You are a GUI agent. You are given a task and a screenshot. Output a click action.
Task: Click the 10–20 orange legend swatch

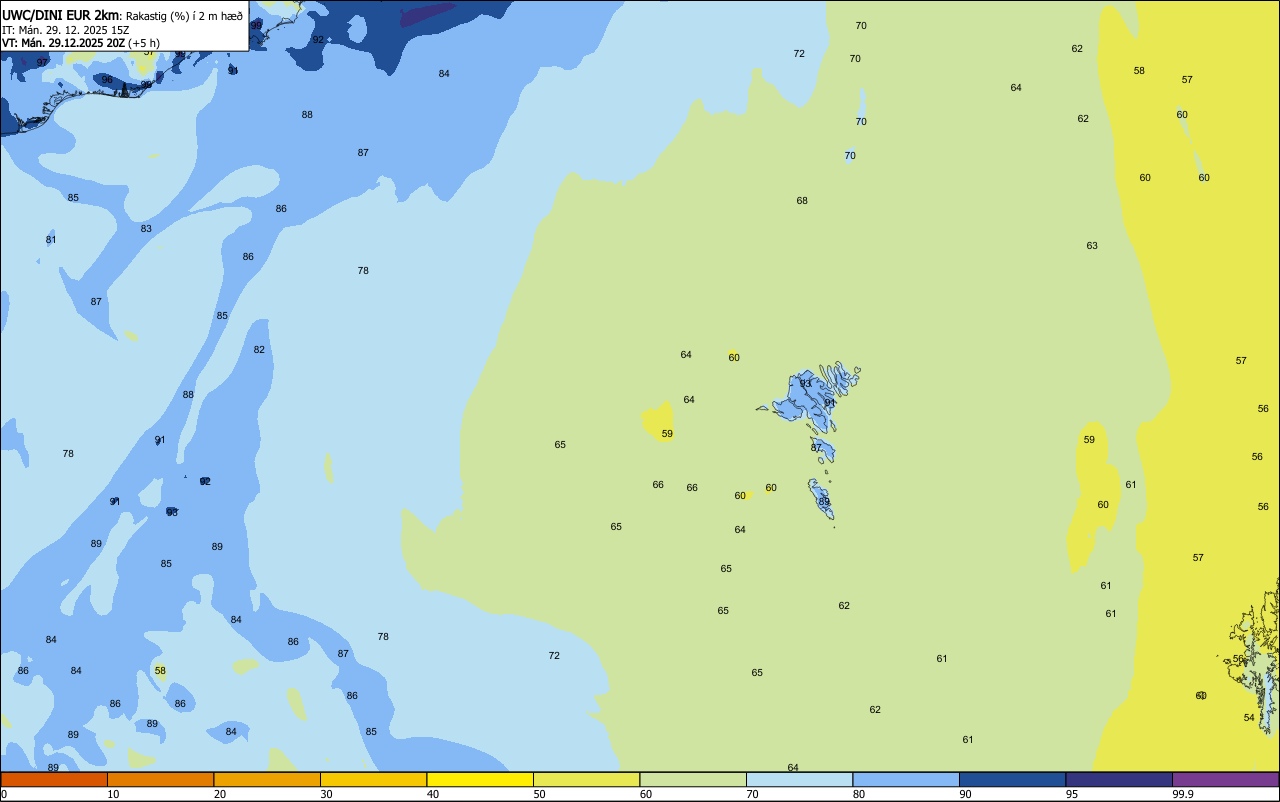point(160,779)
